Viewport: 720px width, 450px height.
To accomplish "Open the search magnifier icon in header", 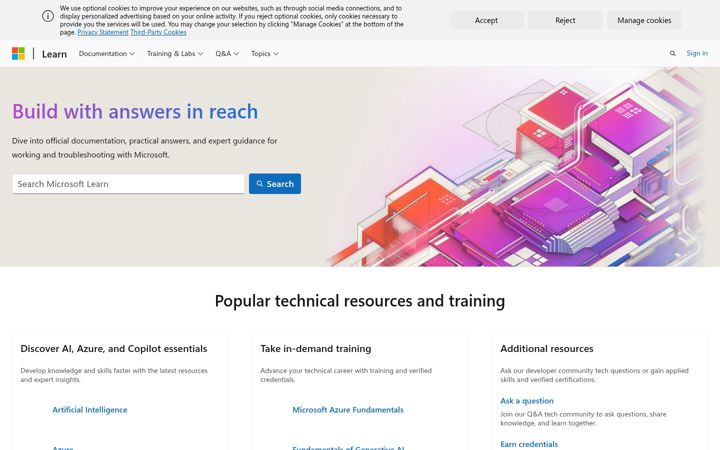I will click(672, 54).
